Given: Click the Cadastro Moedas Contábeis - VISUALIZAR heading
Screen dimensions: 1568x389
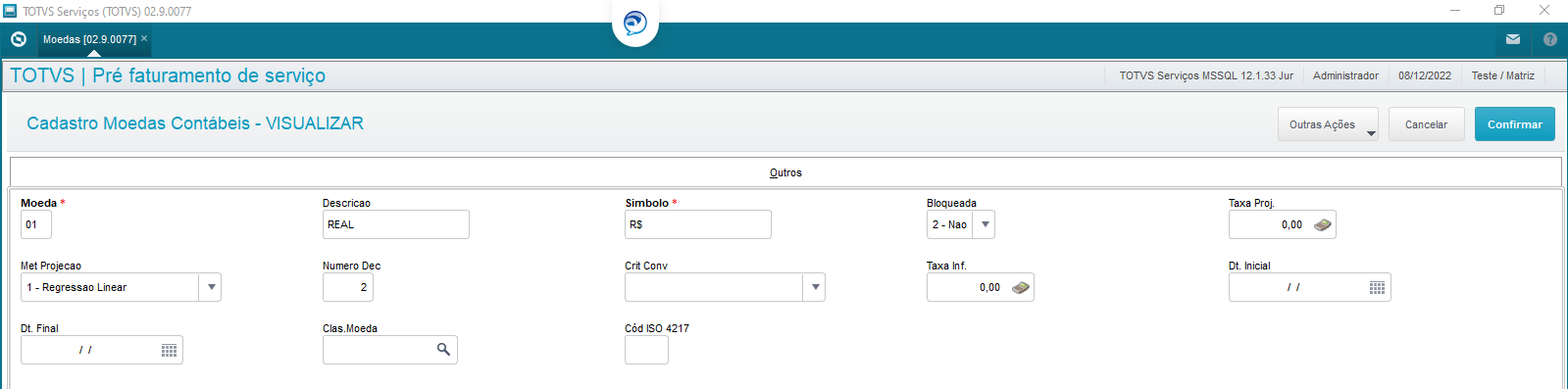Looking at the screenshot, I should [x=195, y=123].
